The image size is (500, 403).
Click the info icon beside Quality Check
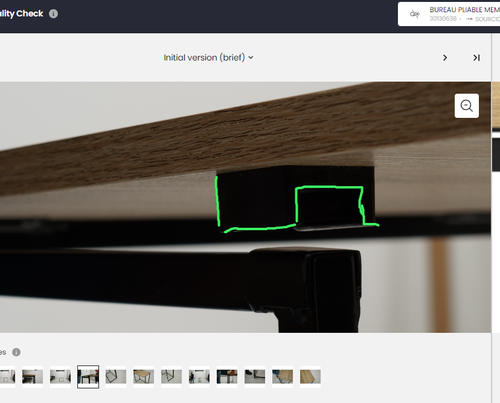click(53, 14)
